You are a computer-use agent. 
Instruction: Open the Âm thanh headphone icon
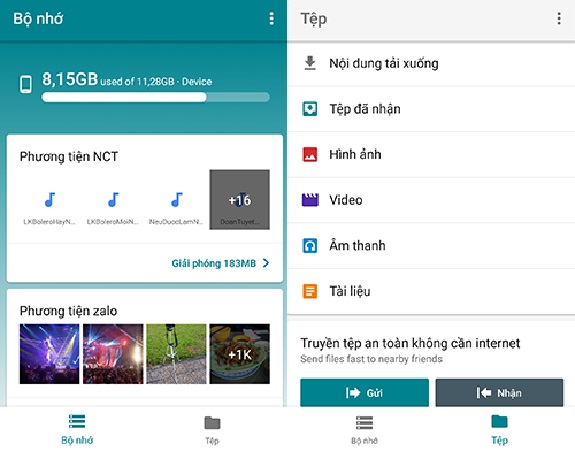tap(310, 245)
